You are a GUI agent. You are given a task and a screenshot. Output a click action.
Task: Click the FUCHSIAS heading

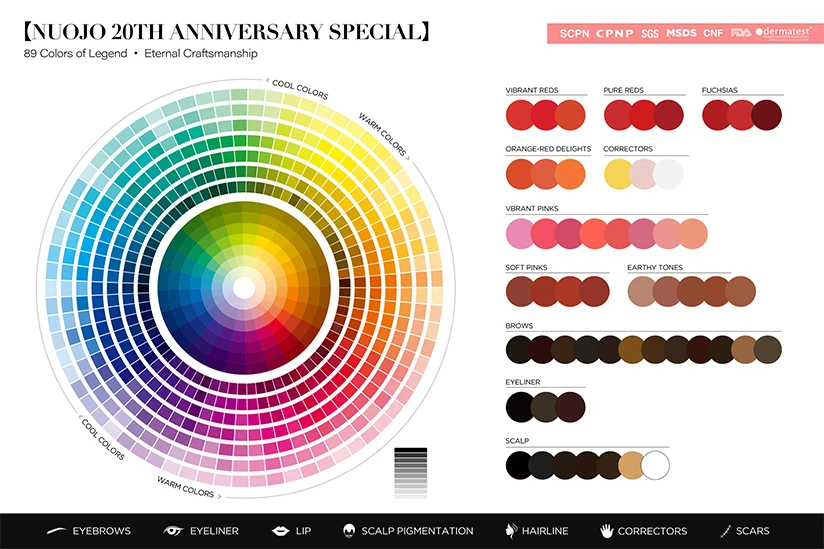719,90
